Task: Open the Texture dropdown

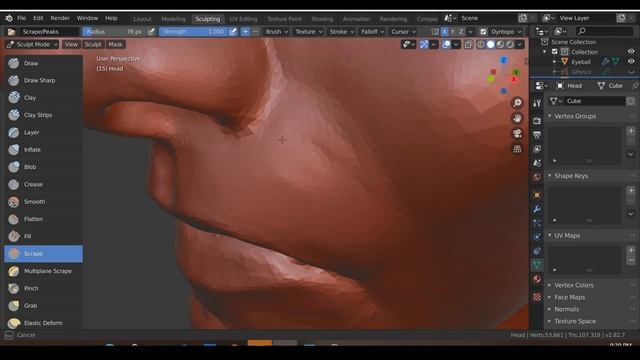Action: pyautogui.click(x=309, y=32)
